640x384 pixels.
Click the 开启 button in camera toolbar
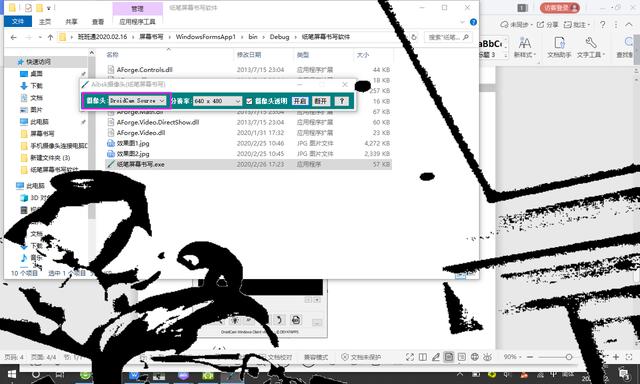[300, 101]
